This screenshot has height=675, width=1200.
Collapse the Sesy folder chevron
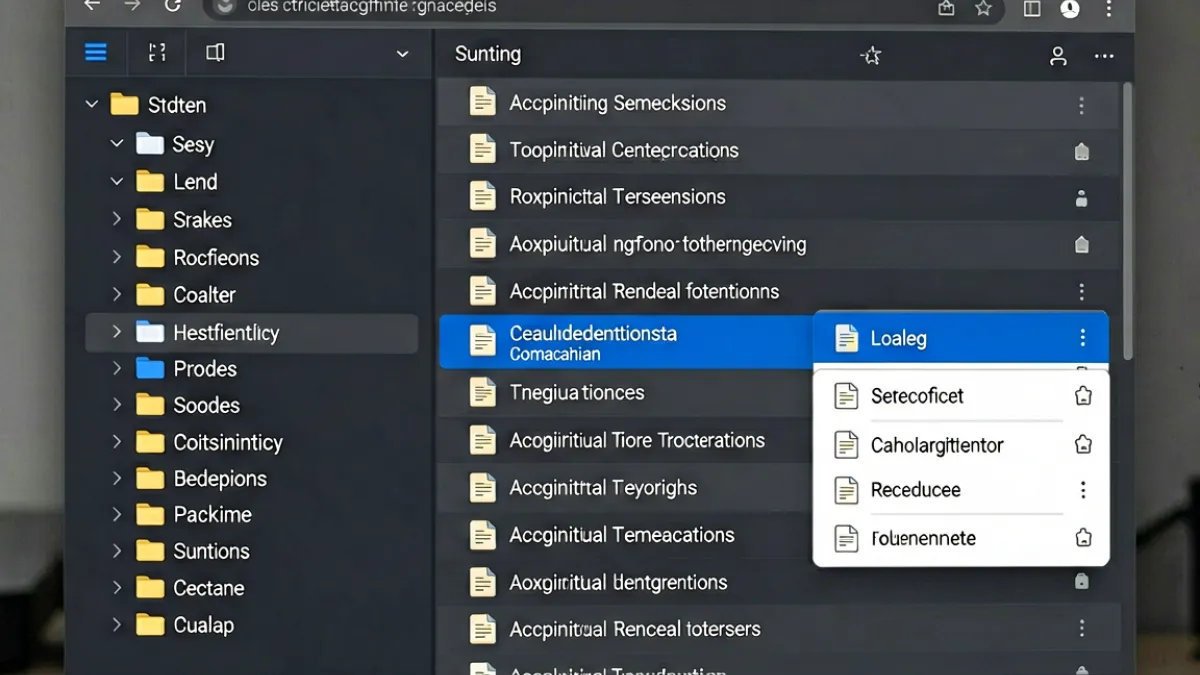116,144
